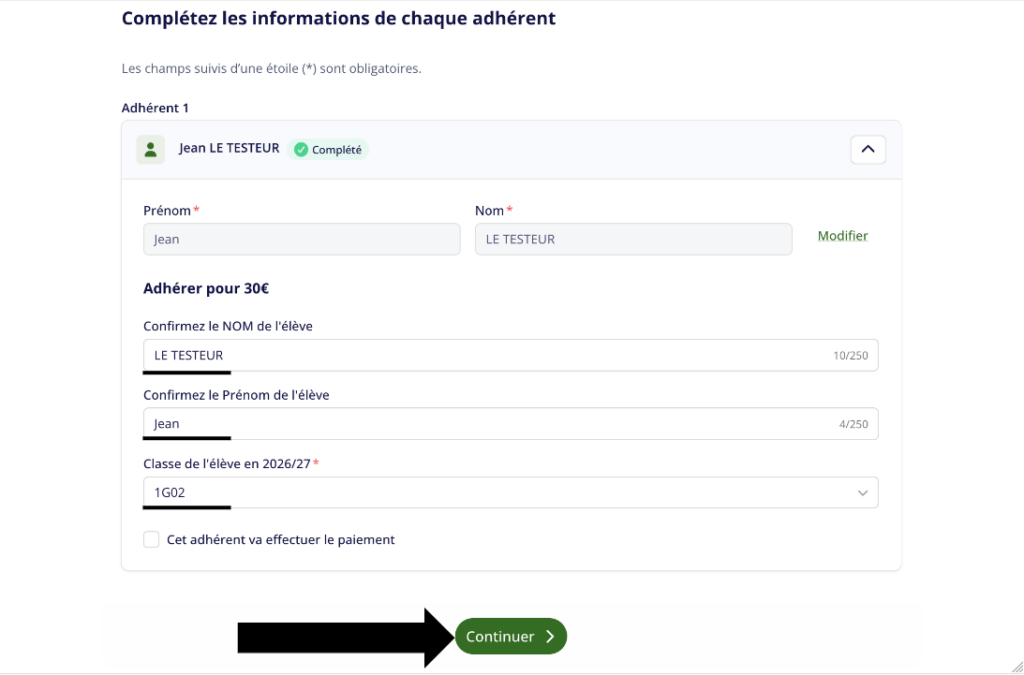Image resolution: width=1024 pixels, height=675 pixels.
Task: Click the arrow icon inside Continuer
Action: point(550,636)
